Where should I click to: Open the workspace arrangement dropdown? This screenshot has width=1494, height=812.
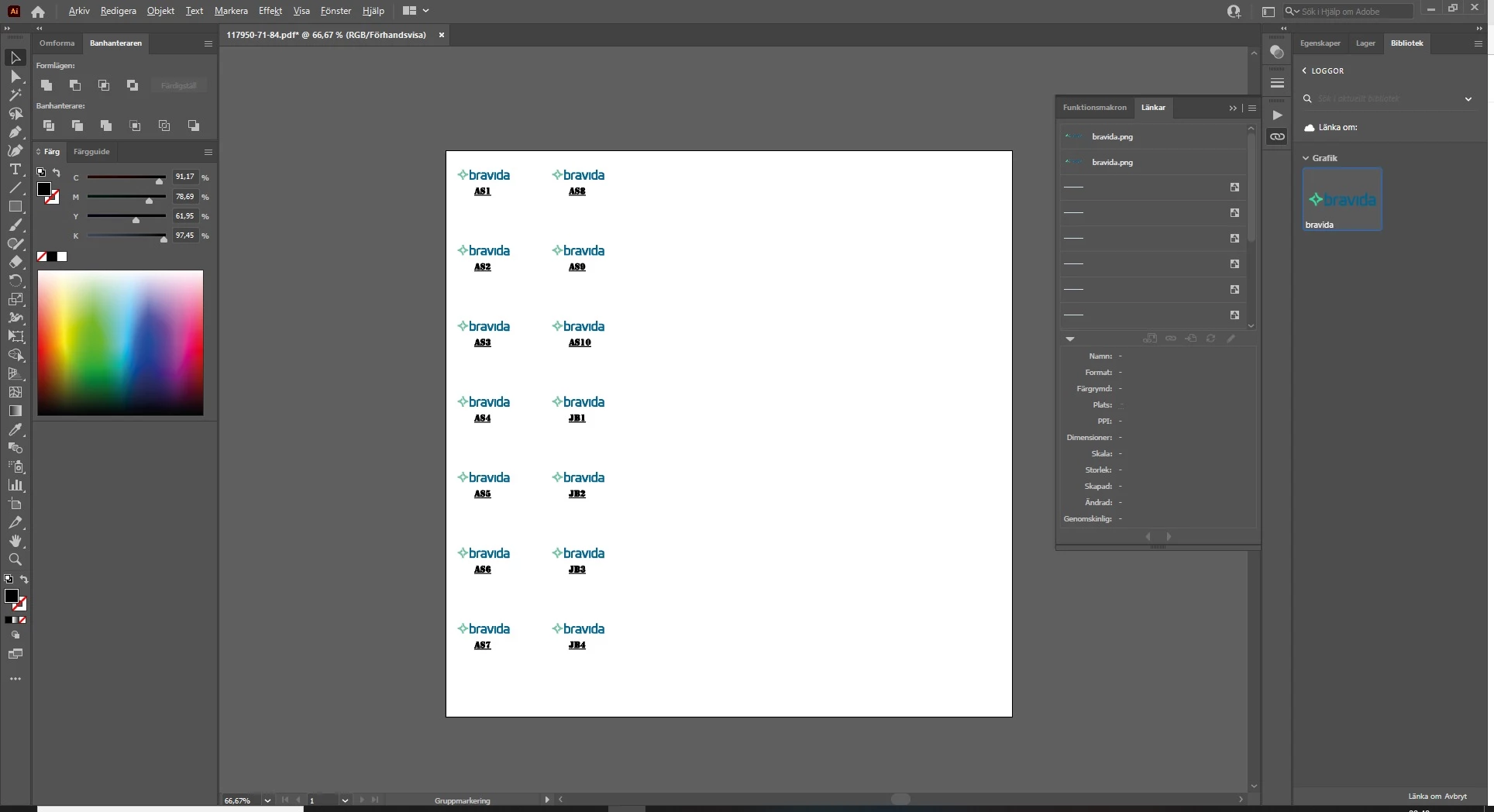416,11
